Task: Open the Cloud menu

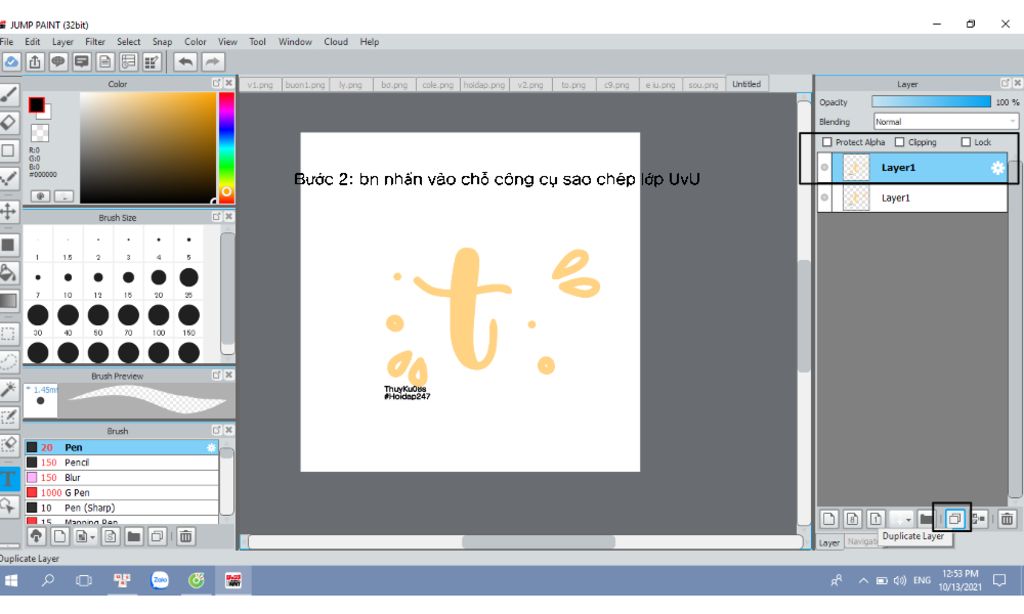Action: [x=336, y=42]
